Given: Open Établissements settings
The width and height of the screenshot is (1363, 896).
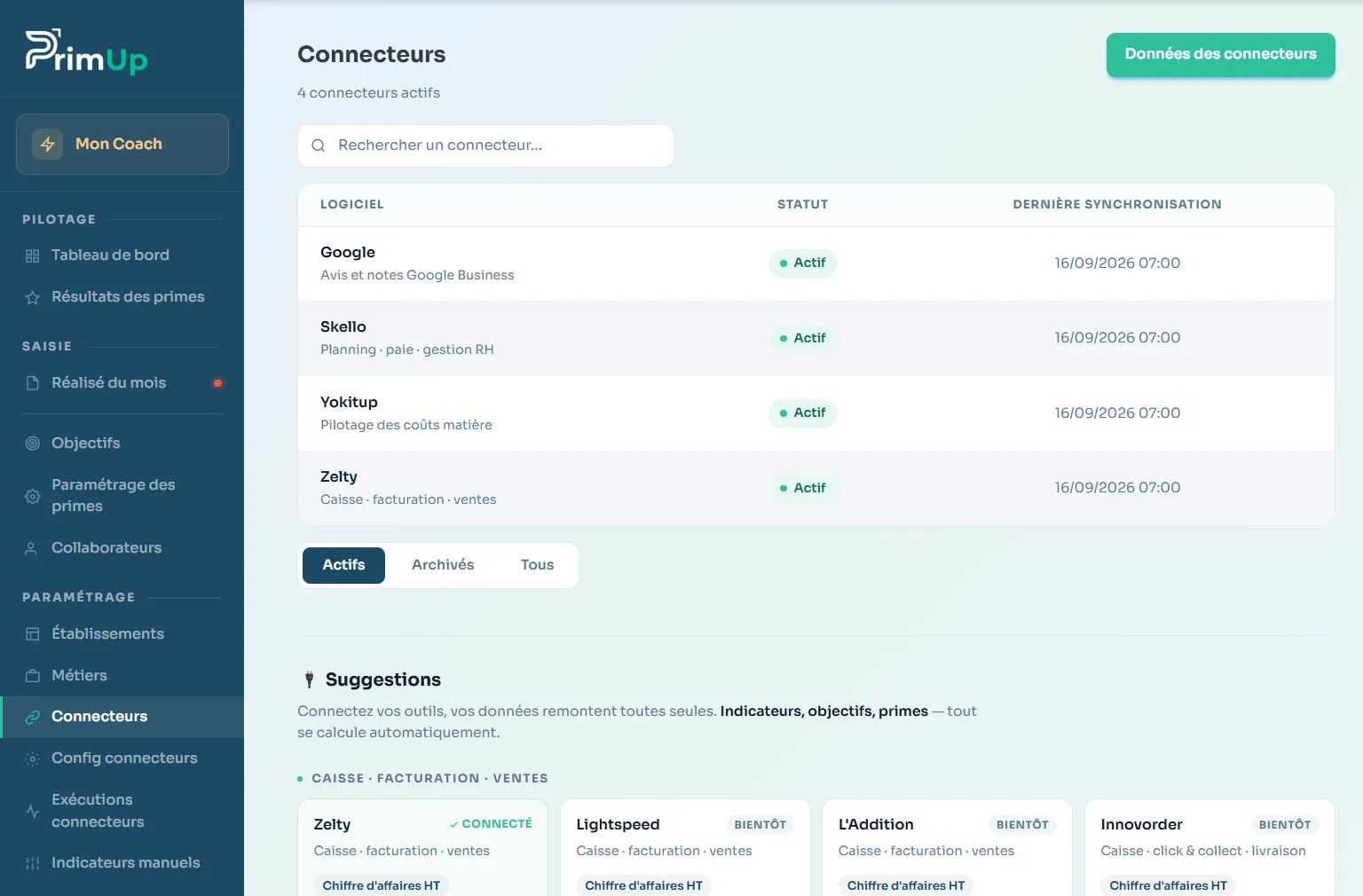Looking at the screenshot, I should [x=122, y=634].
